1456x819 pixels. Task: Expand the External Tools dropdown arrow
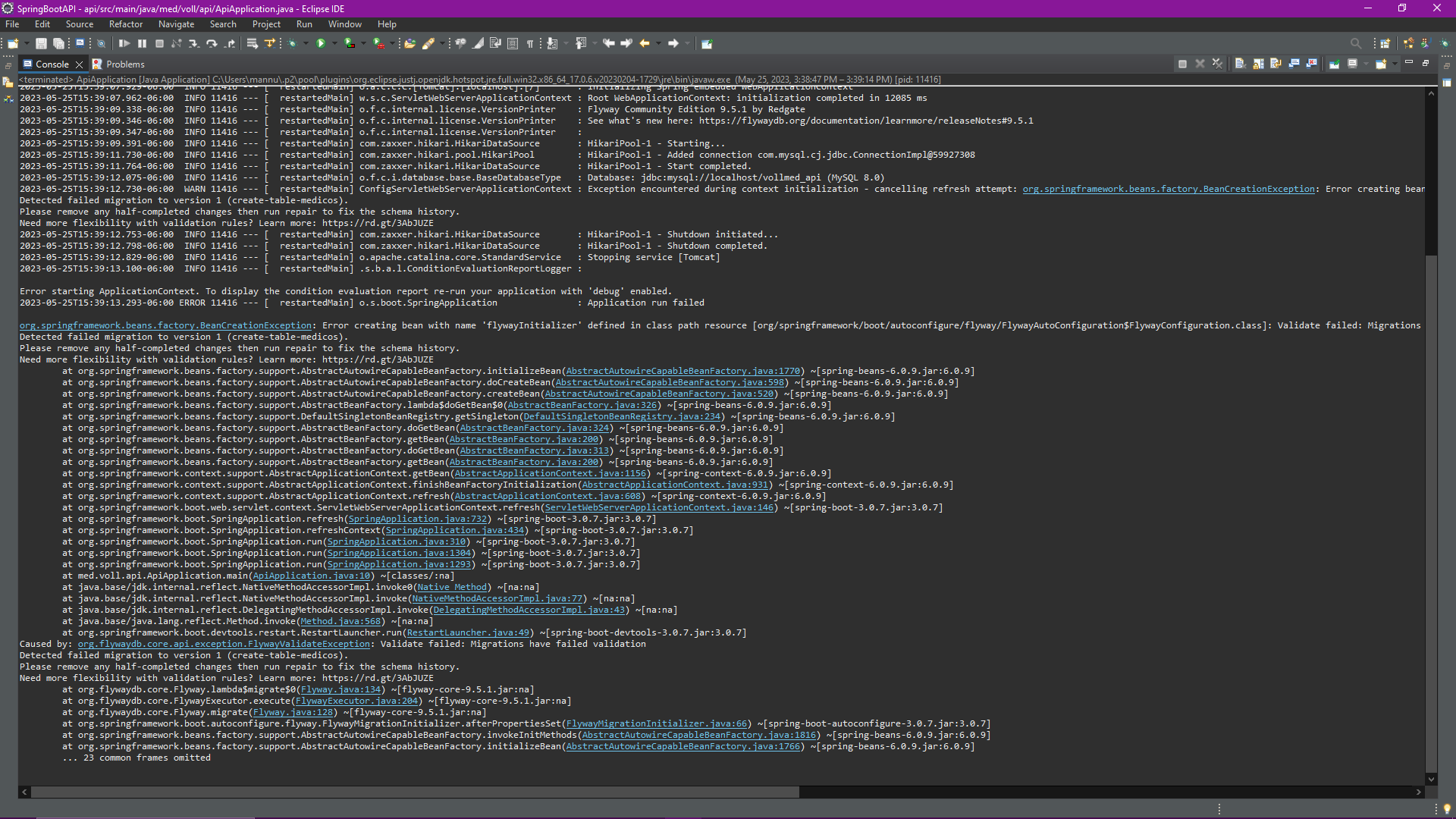pyautogui.click(x=392, y=43)
